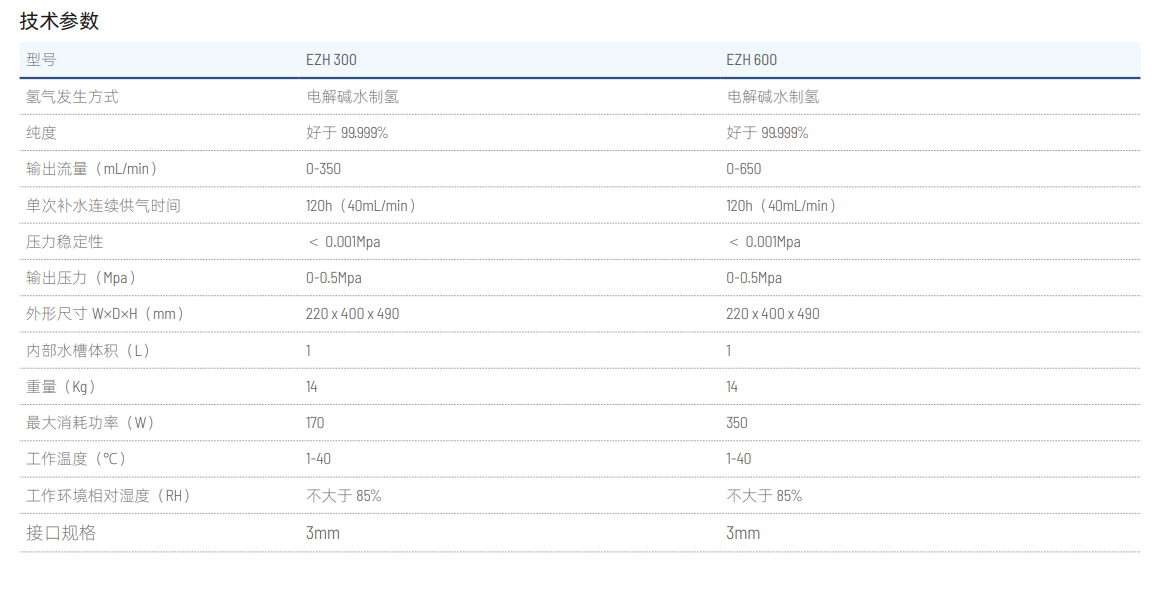This screenshot has width=1160, height=589.
Task: Select the 型号 header cell
Action: (41, 60)
